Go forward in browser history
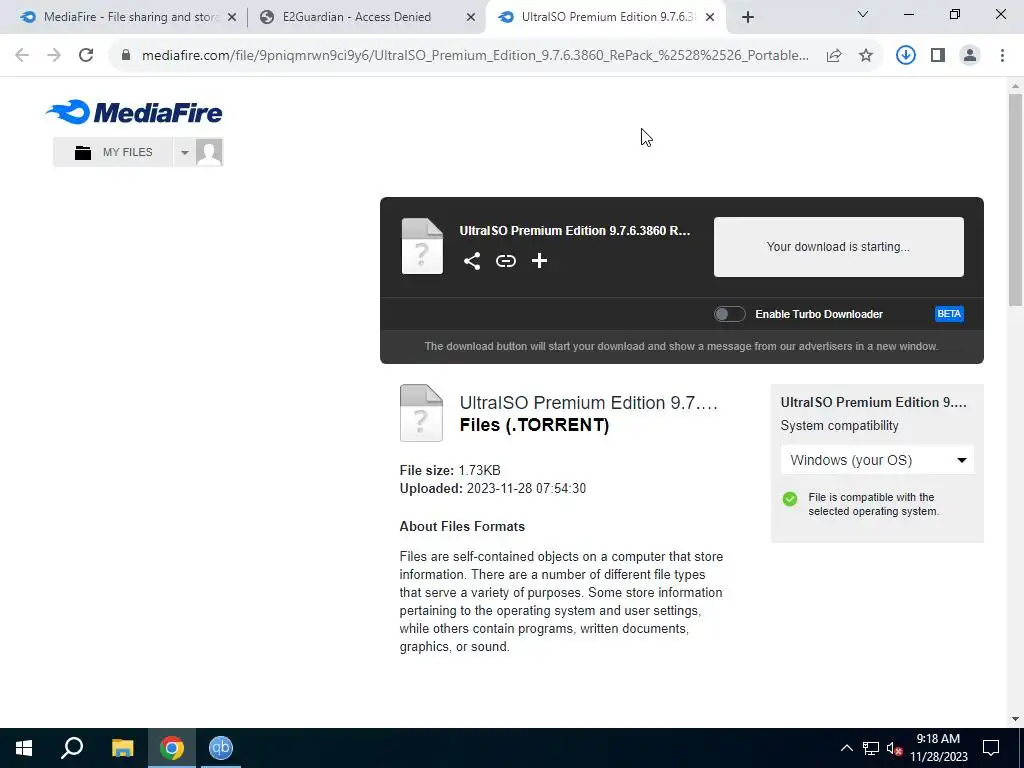The height and width of the screenshot is (768, 1024). (54, 56)
